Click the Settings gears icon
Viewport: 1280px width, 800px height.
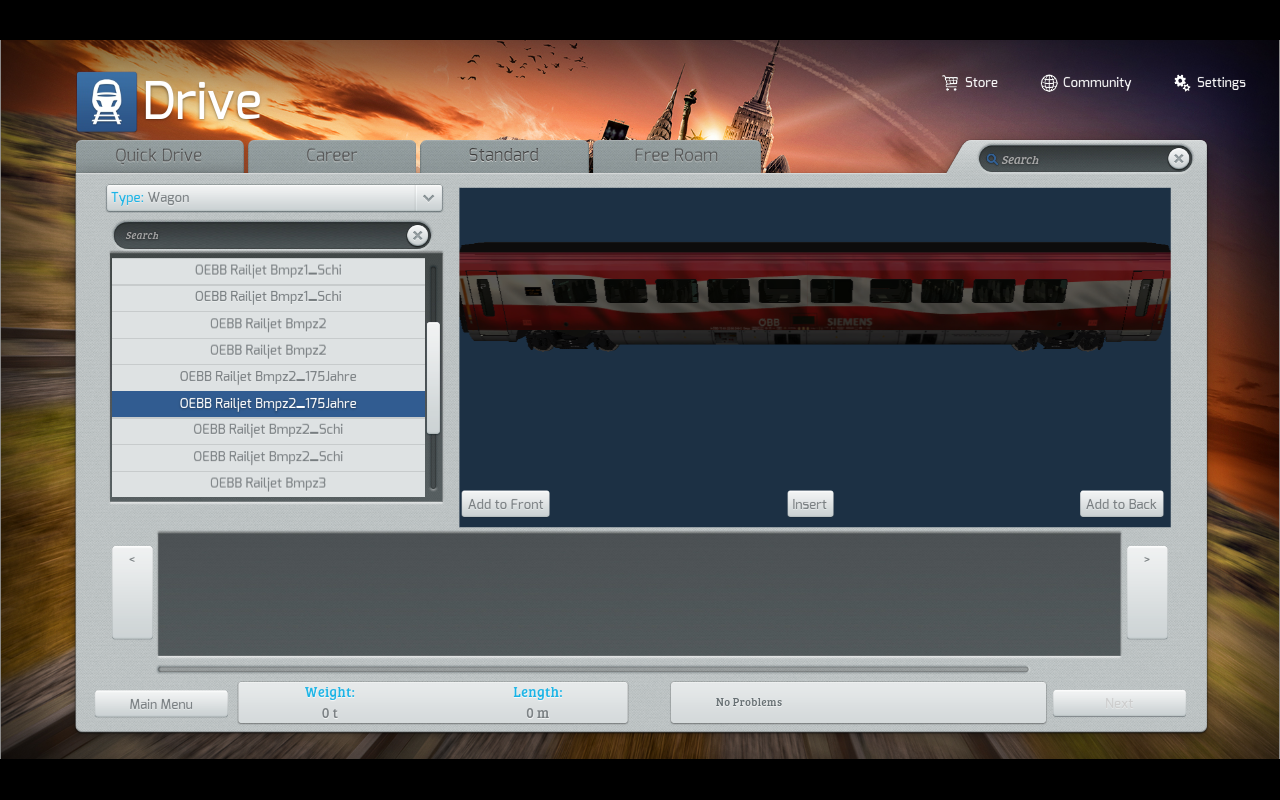[x=1182, y=83]
